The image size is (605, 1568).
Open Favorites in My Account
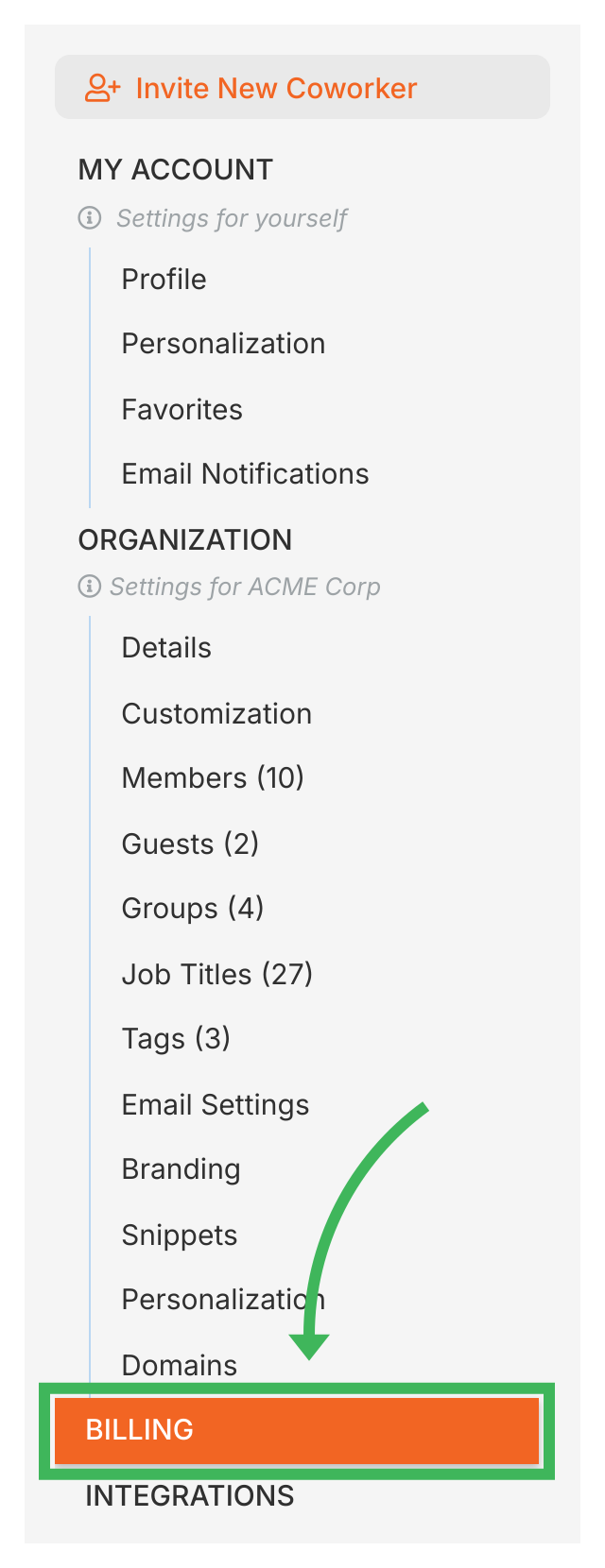pos(181,410)
